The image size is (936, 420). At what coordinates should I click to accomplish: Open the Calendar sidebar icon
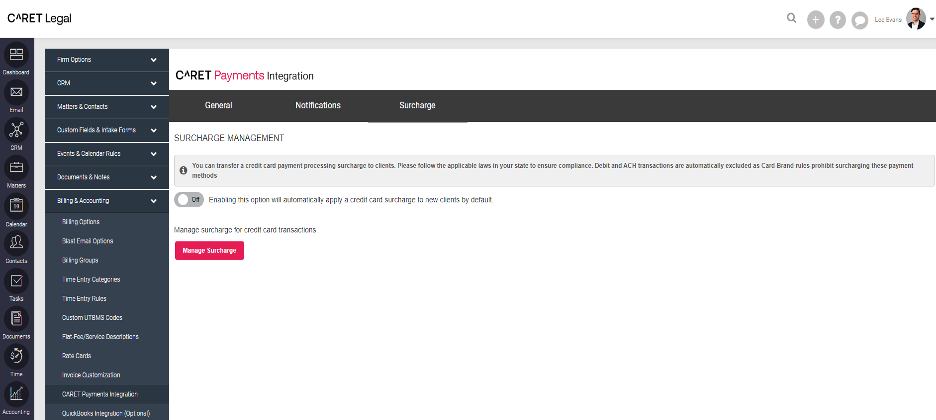(x=16, y=205)
